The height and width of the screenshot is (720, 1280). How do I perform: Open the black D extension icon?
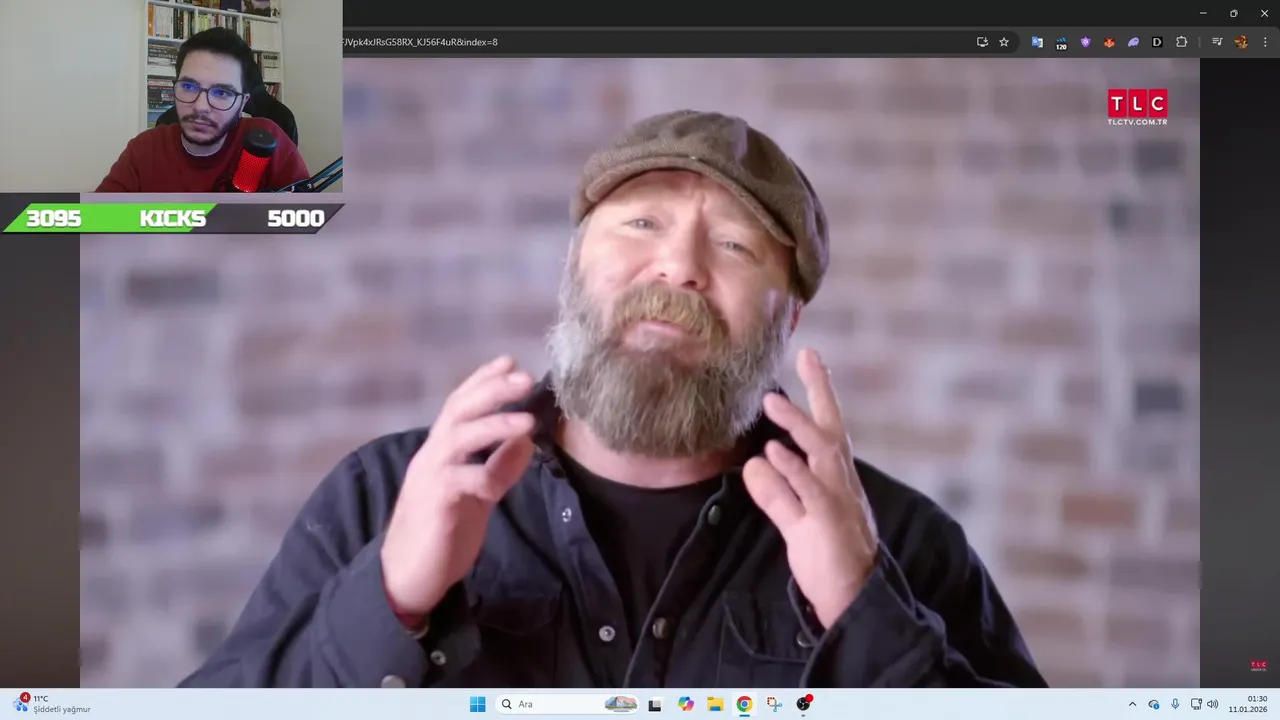1157,42
